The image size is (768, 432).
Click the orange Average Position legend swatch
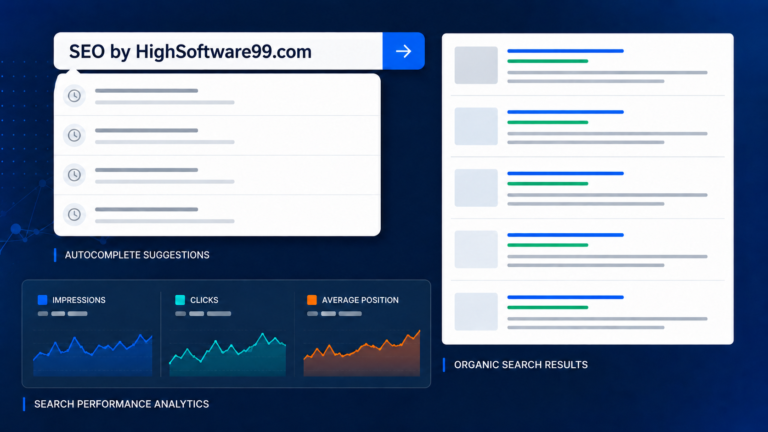[312, 300]
